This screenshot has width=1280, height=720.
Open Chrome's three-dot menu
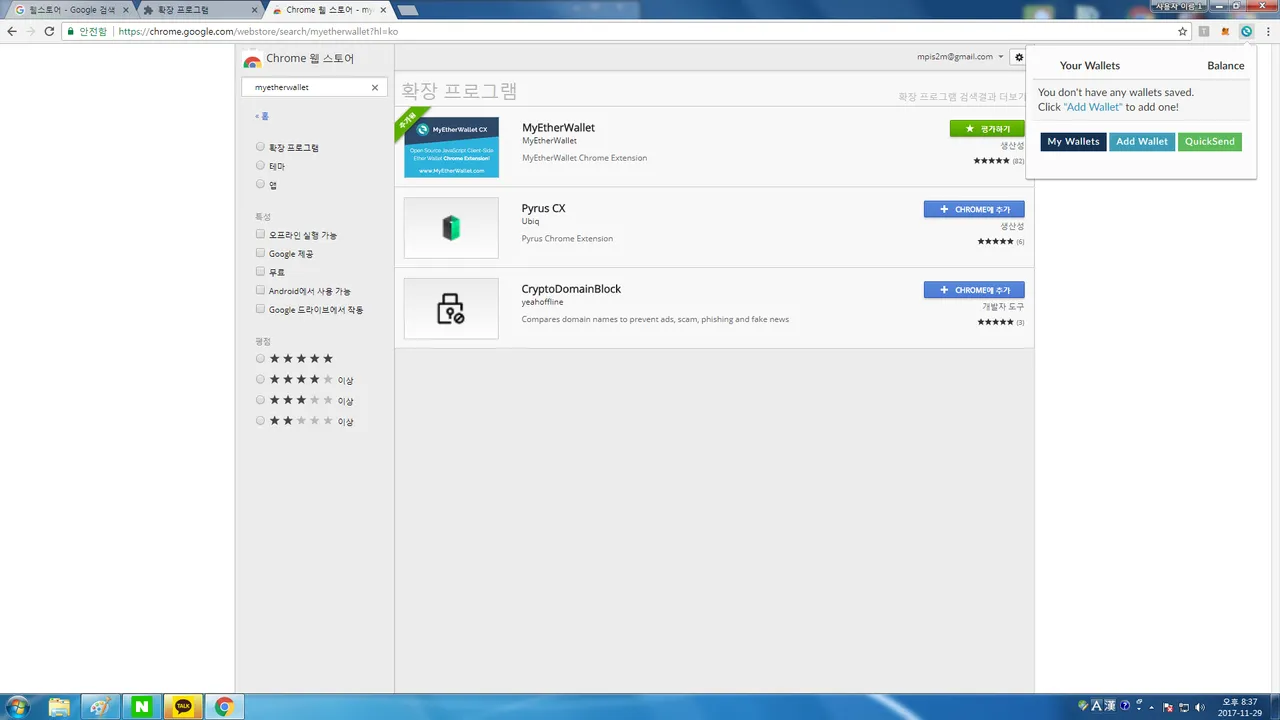(x=1268, y=31)
